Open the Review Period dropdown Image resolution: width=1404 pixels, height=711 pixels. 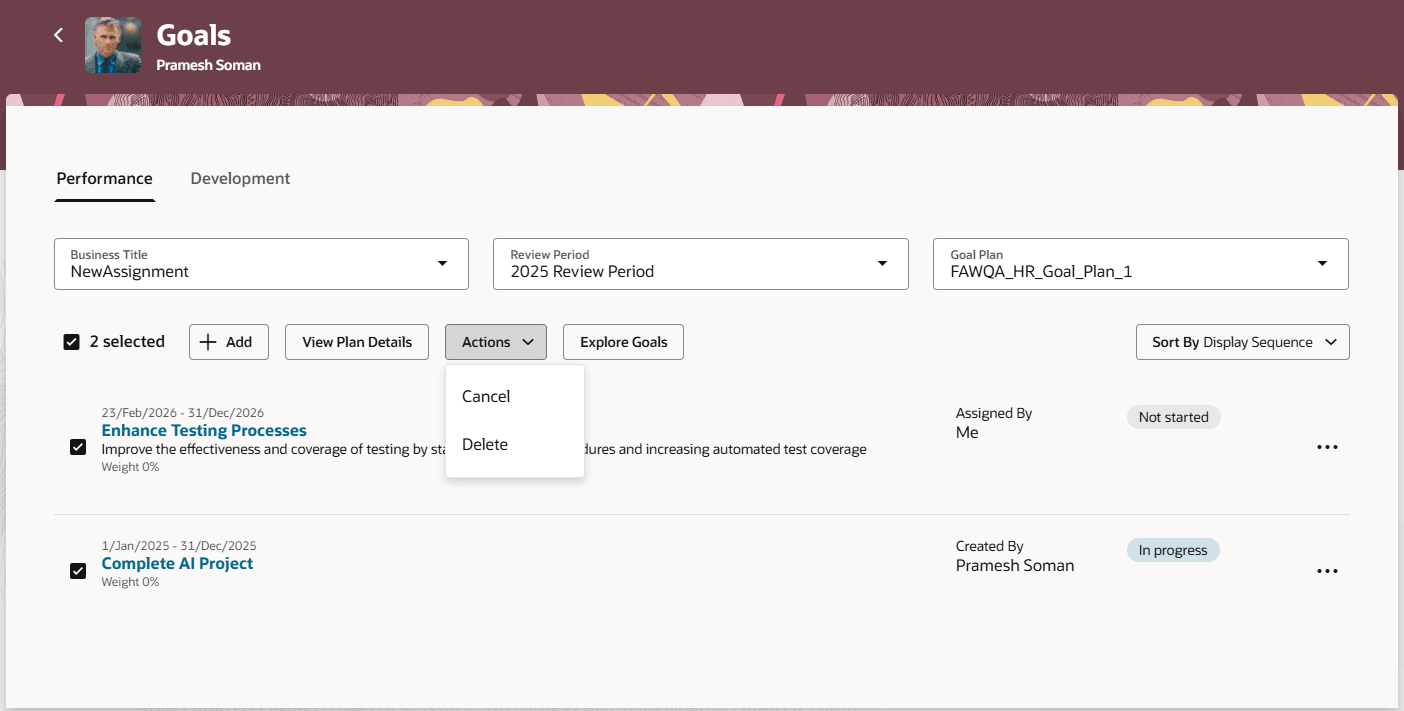coord(881,263)
